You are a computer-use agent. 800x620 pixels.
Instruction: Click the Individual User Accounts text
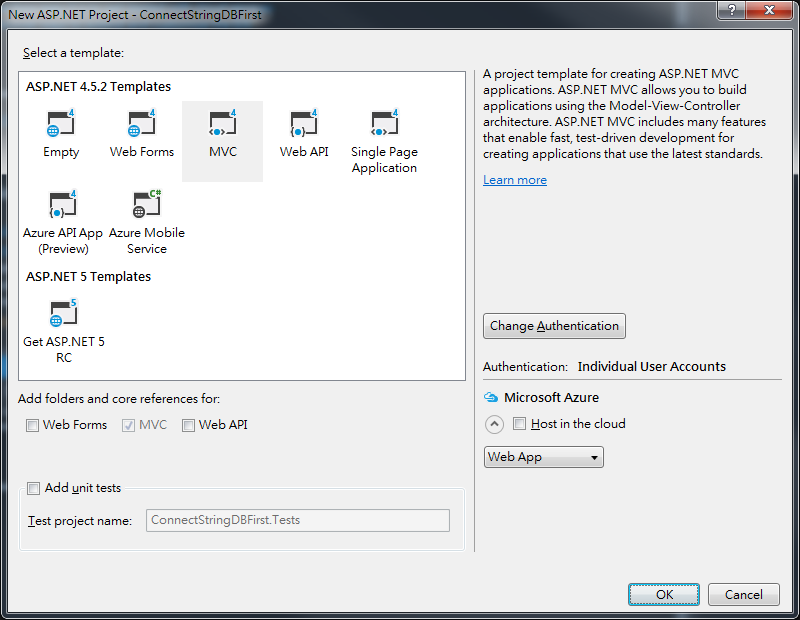tap(652, 366)
